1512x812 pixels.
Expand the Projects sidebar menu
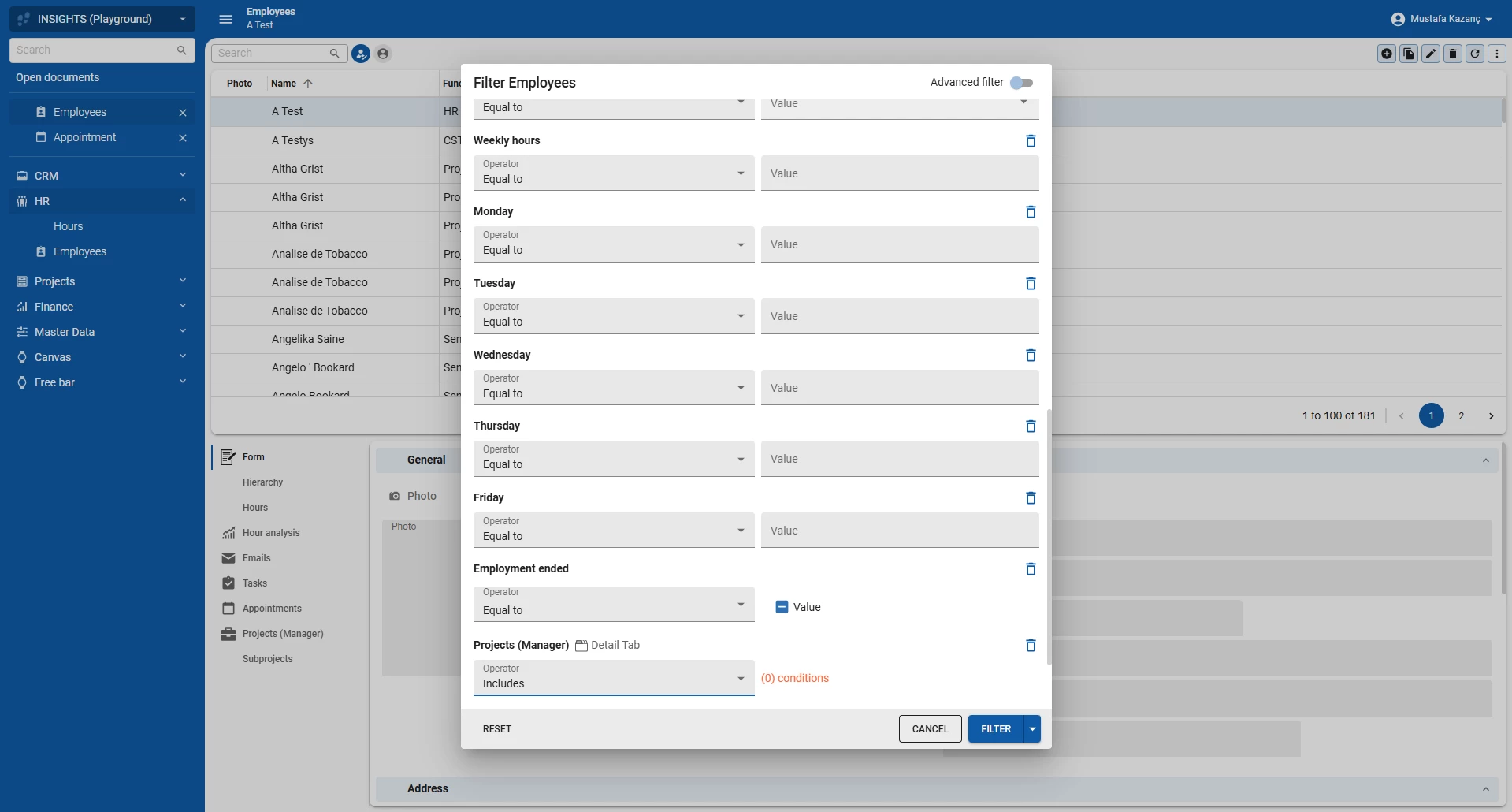[x=102, y=281]
